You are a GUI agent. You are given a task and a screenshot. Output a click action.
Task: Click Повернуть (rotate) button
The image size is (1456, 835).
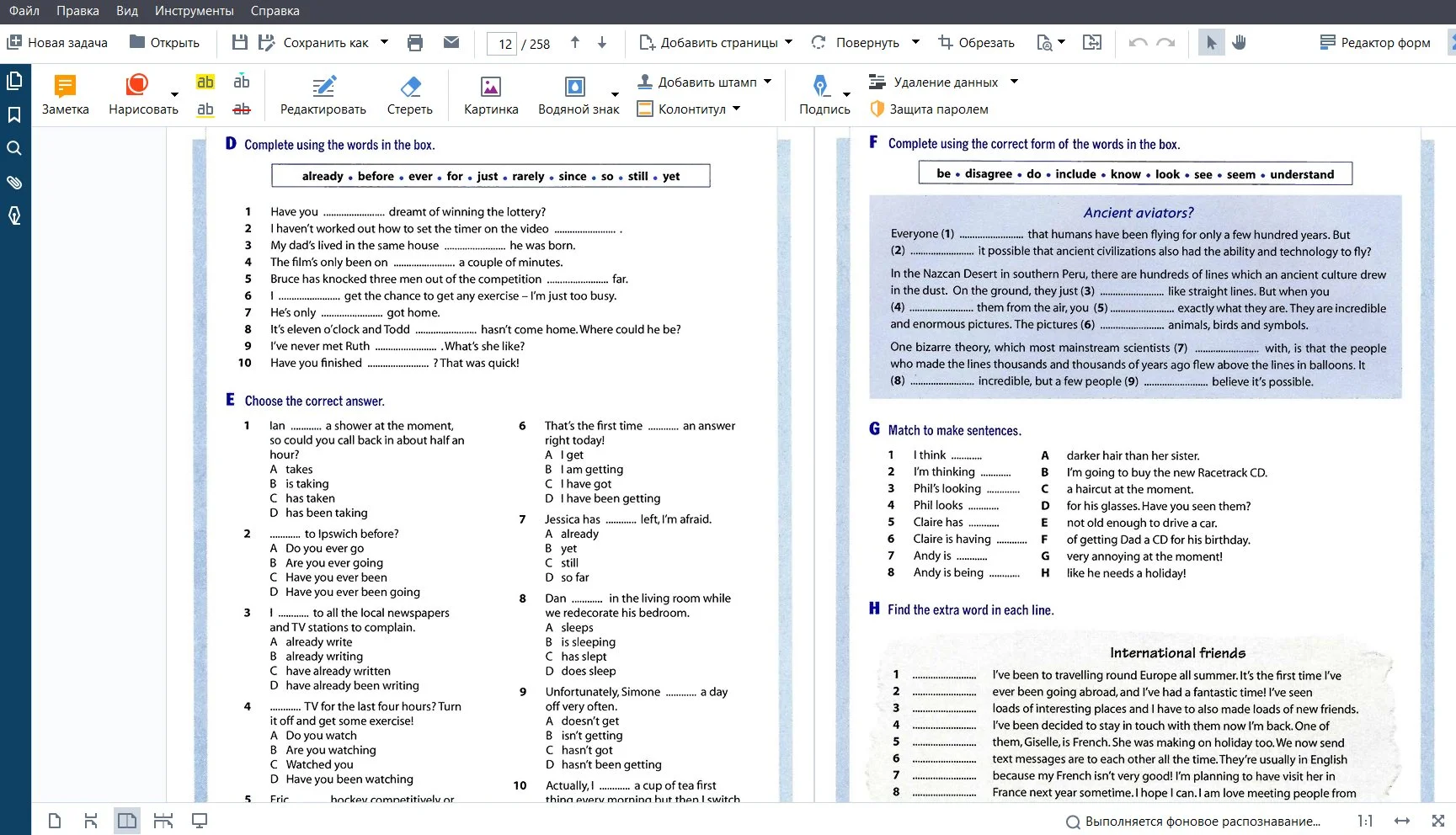click(x=856, y=42)
